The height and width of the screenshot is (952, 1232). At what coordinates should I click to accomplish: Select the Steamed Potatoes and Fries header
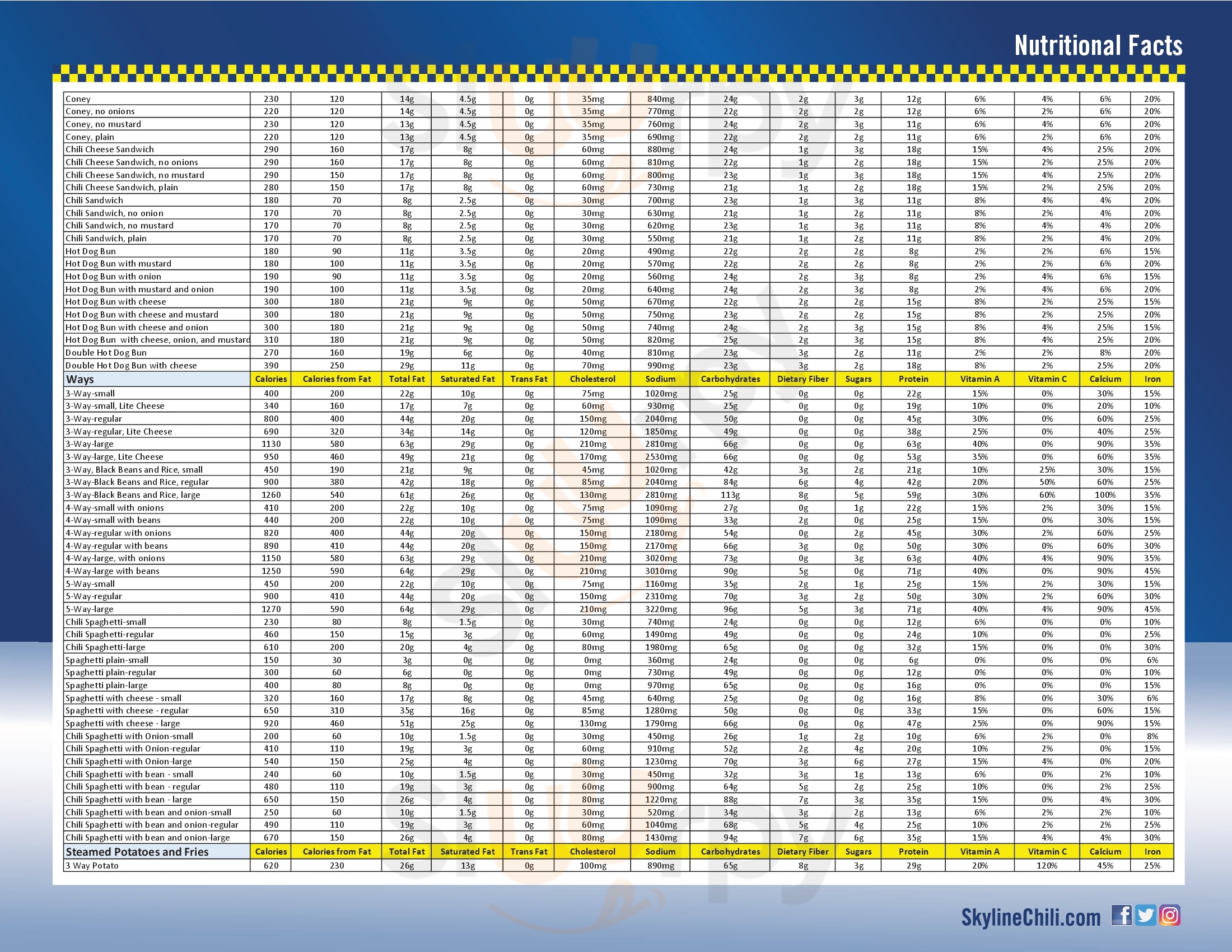[137, 852]
